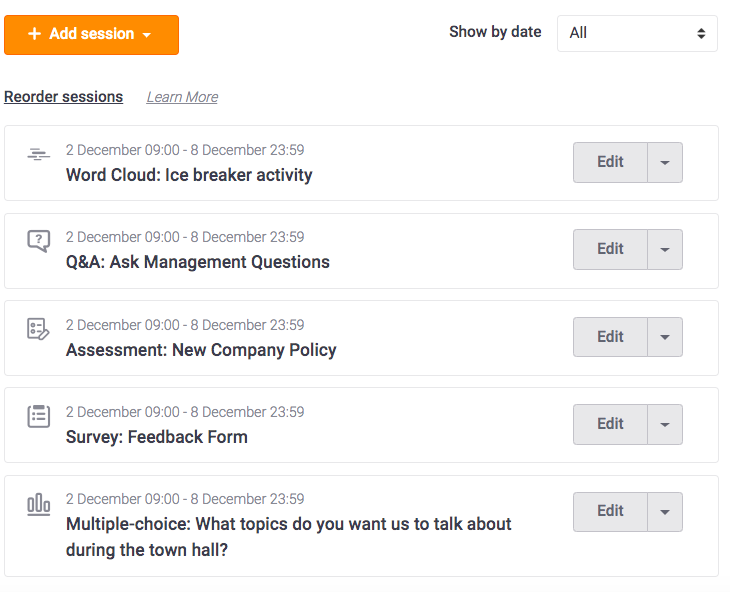Edit the Survey Feedback Form session
This screenshot has width=730, height=592.
click(x=610, y=424)
